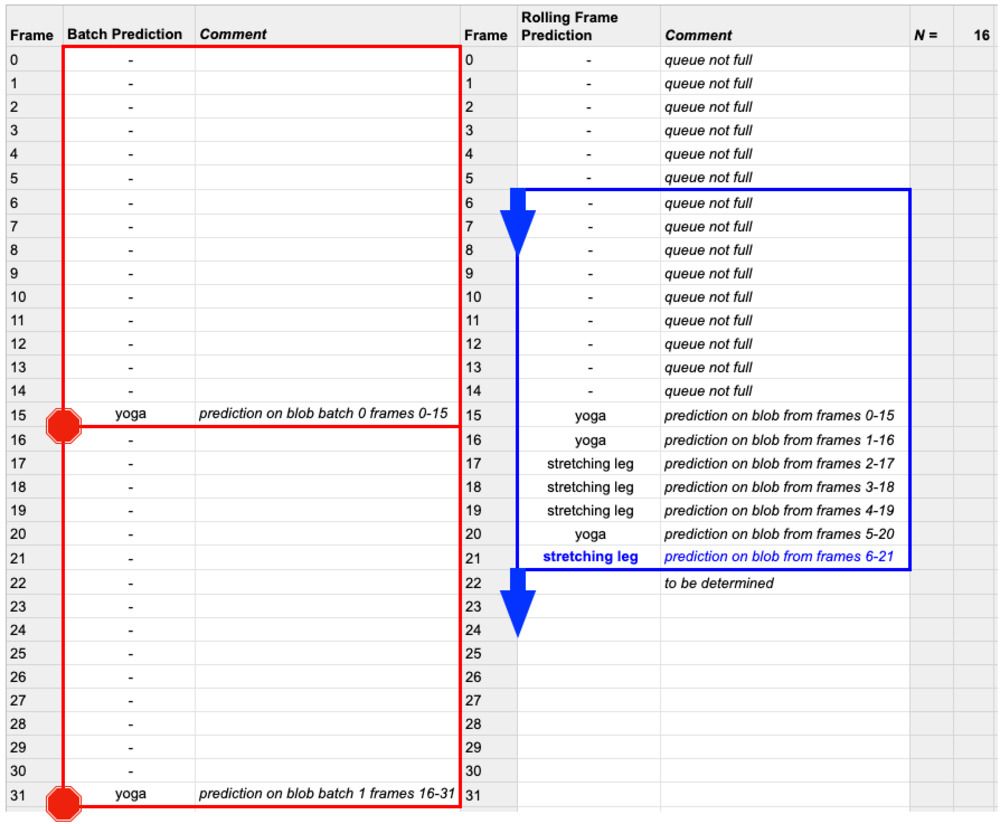Select the bold blue 'stretching leg' cell
This screenshot has height=824, width=1000.
click(x=590, y=556)
